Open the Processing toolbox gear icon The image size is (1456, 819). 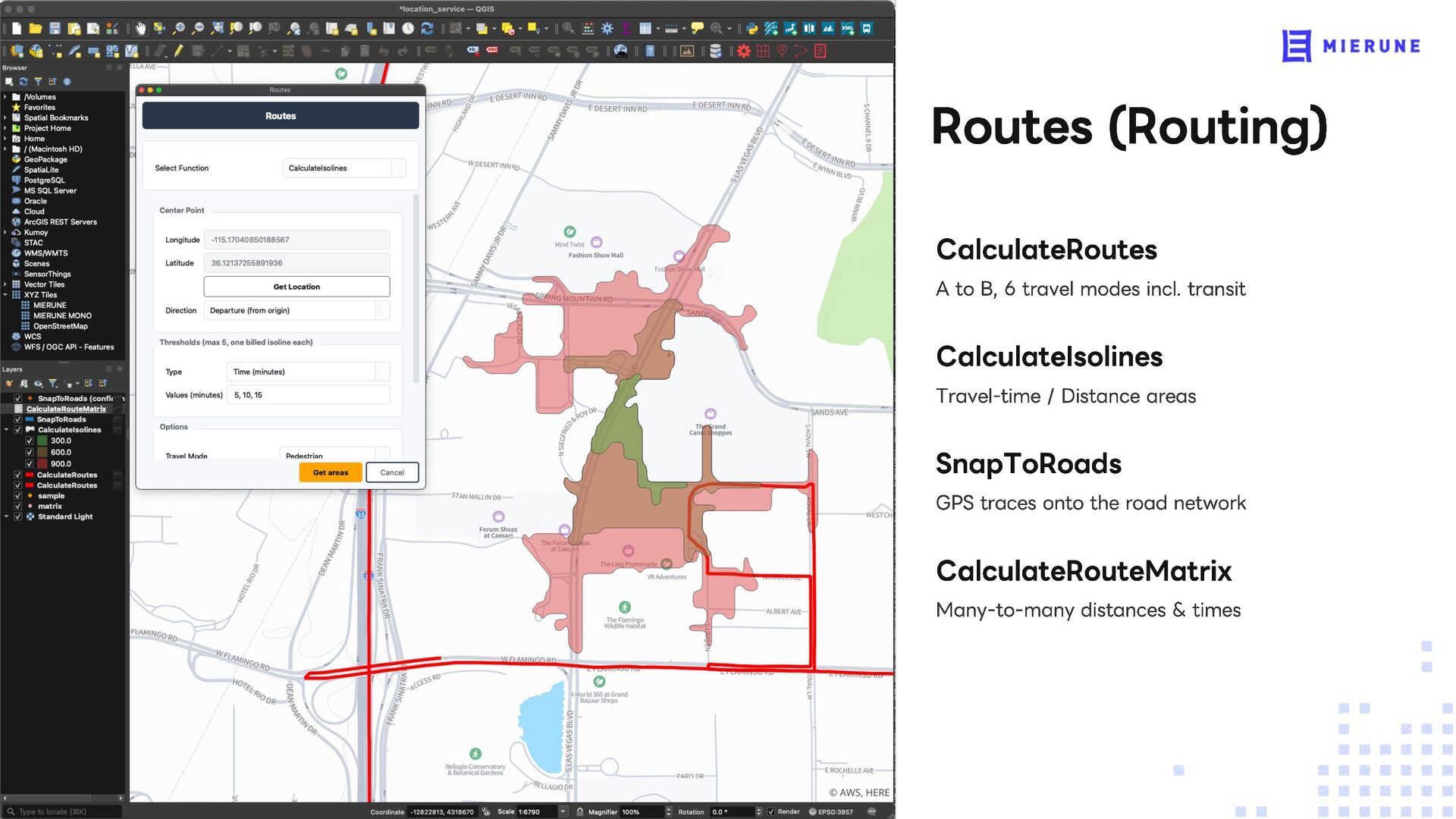(x=607, y=29)
